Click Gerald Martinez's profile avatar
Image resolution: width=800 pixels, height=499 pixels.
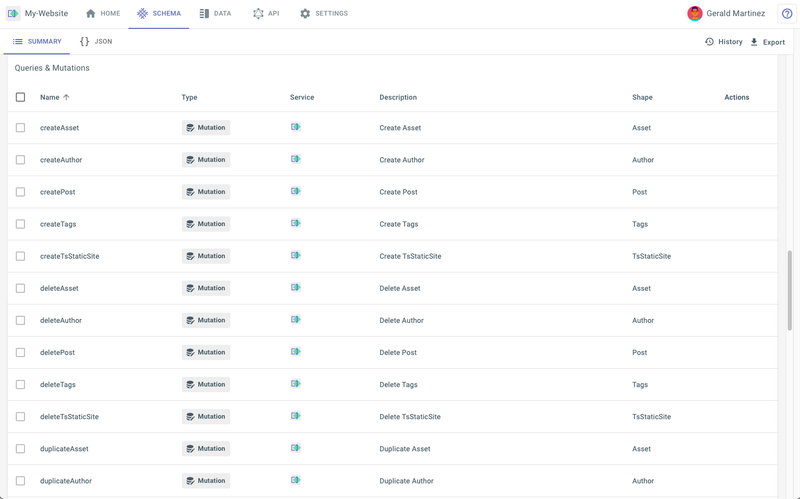pyautogui.click(x=694, y=13)
